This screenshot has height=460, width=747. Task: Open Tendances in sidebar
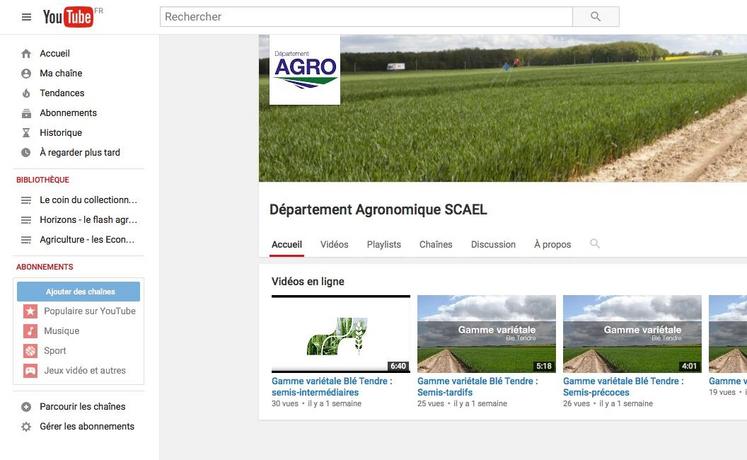[62, 93]
